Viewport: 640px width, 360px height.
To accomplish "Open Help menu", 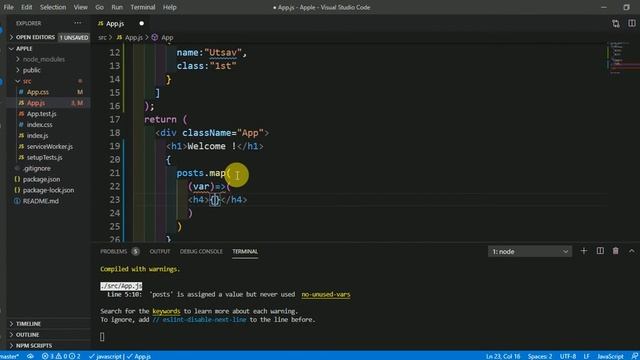I will (x=169, y=7).
